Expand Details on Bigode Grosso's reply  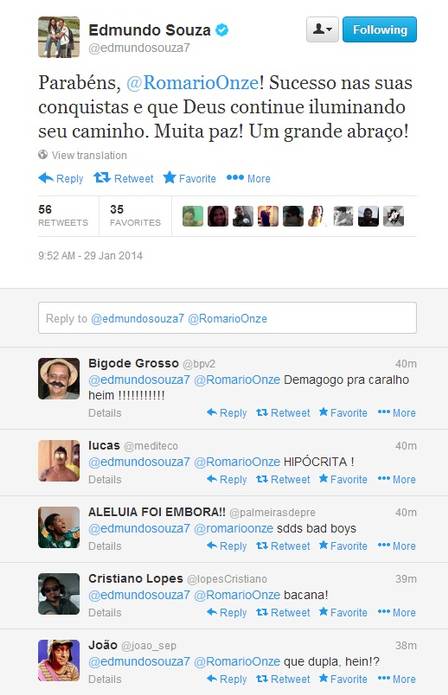[105, 413]
